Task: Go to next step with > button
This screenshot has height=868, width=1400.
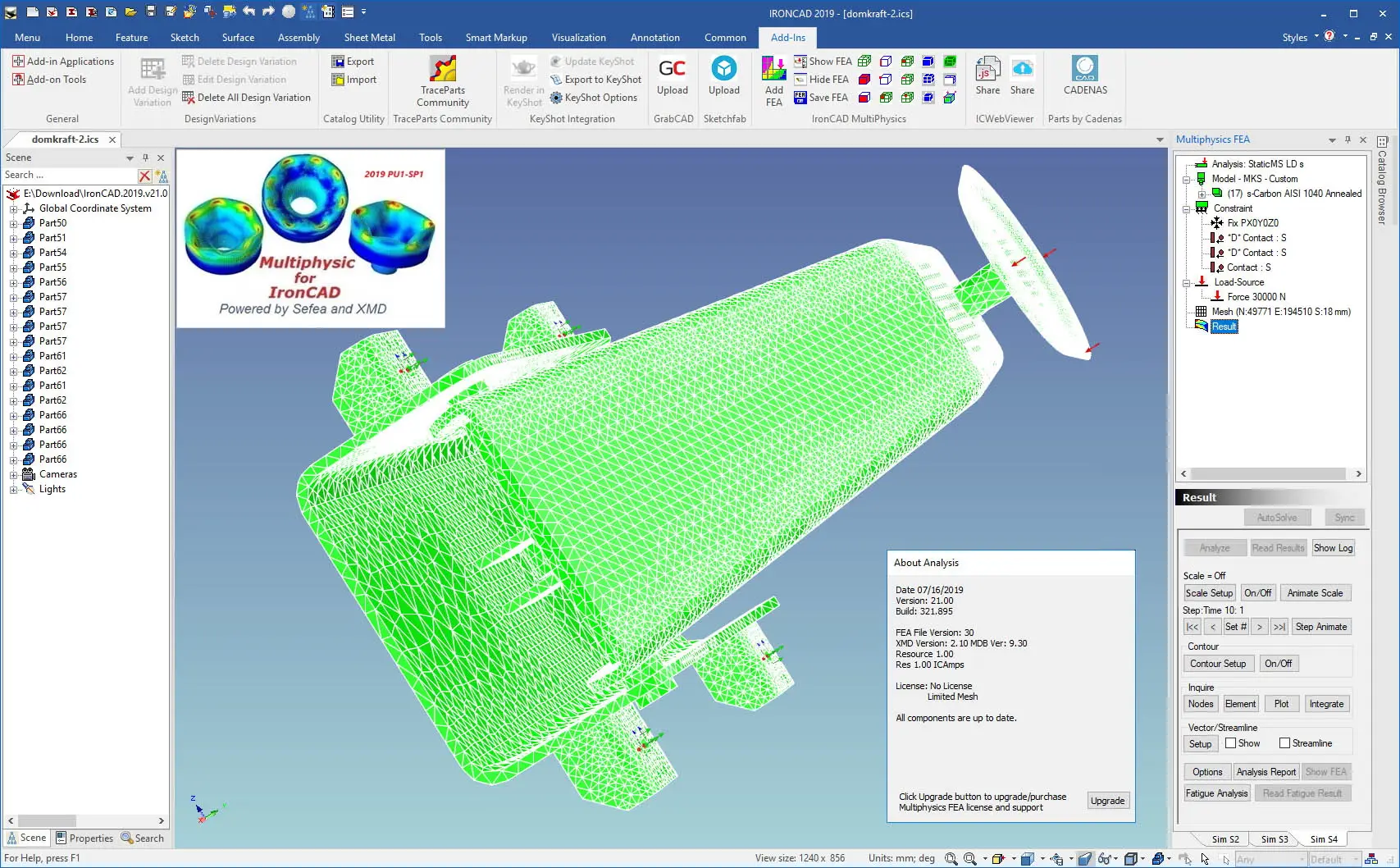Action: (x=1259, y=627)
